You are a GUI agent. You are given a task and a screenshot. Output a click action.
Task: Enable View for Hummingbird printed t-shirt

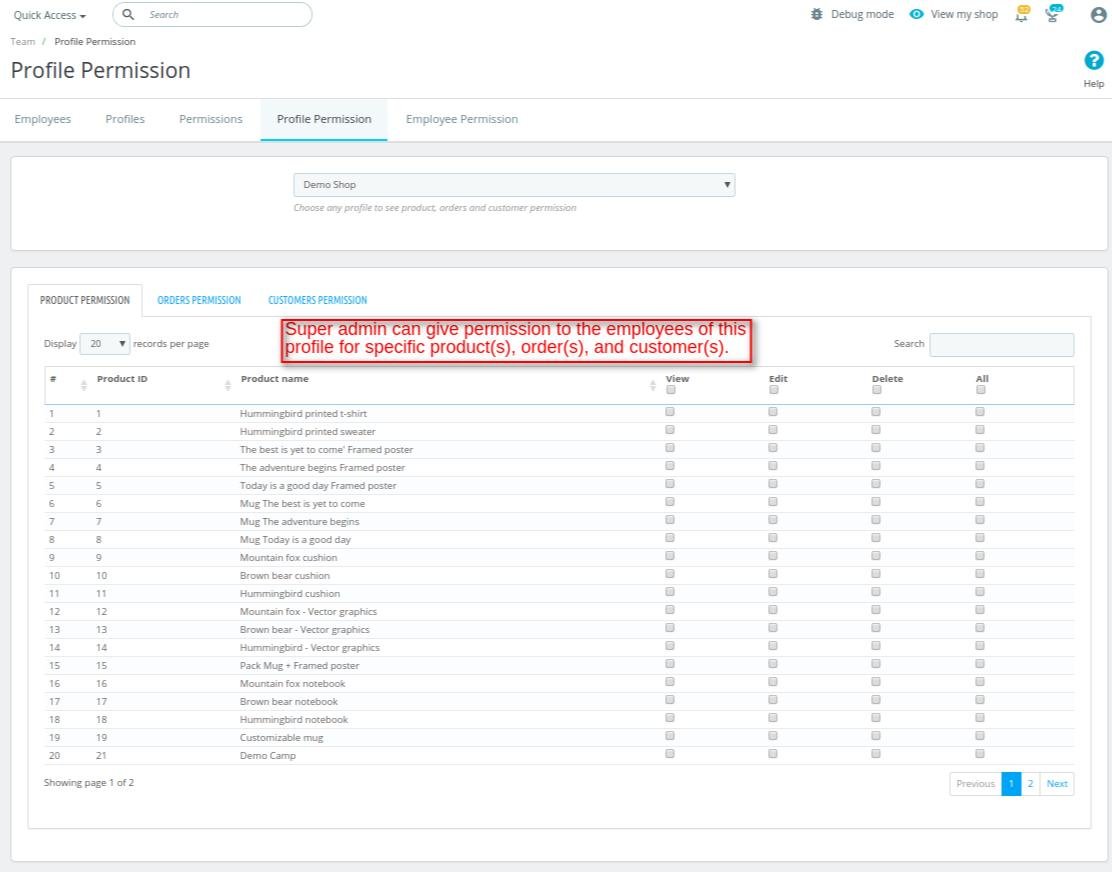tap(670, 412)
